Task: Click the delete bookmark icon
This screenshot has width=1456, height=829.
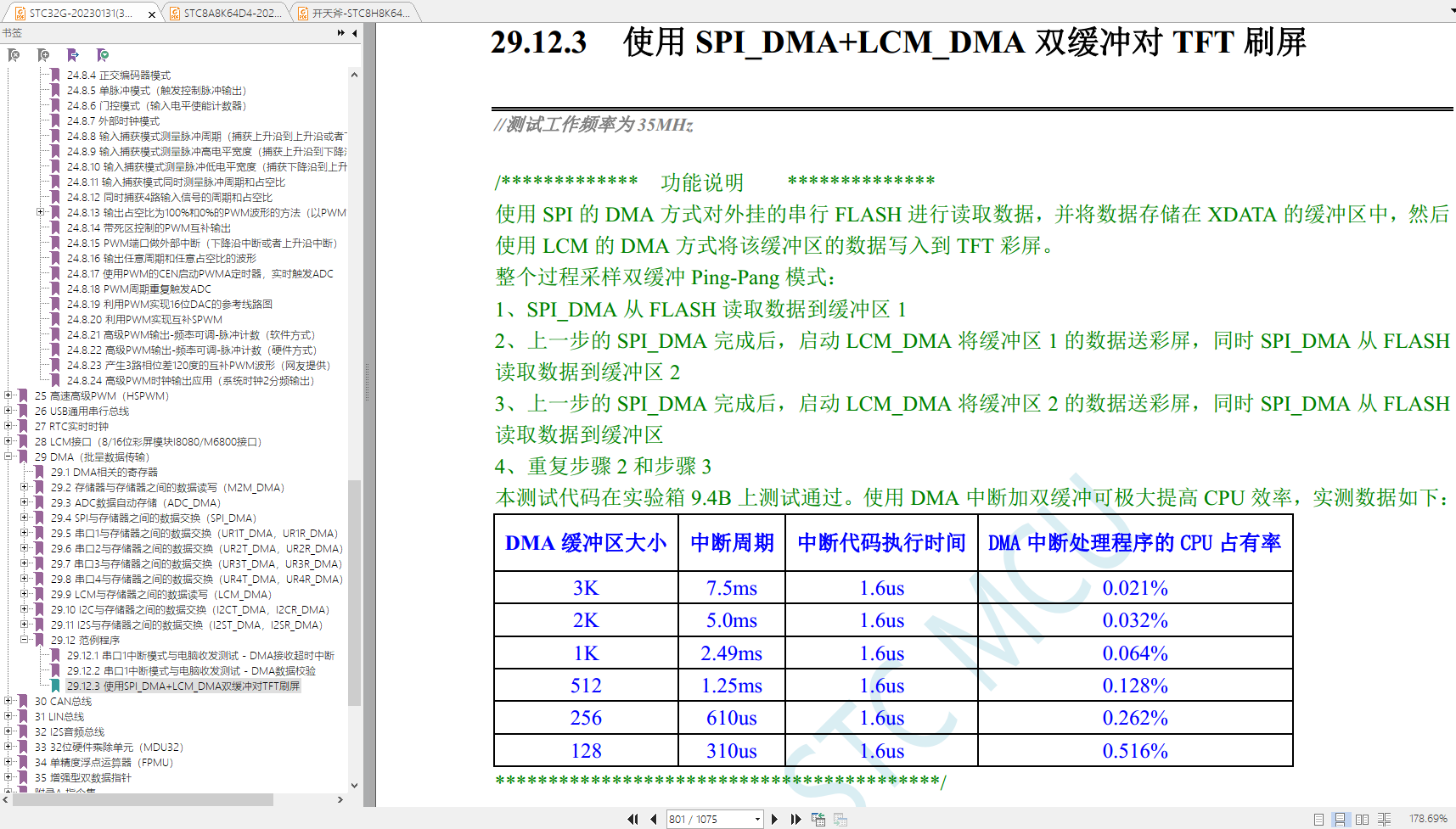Action: (14, 55)
